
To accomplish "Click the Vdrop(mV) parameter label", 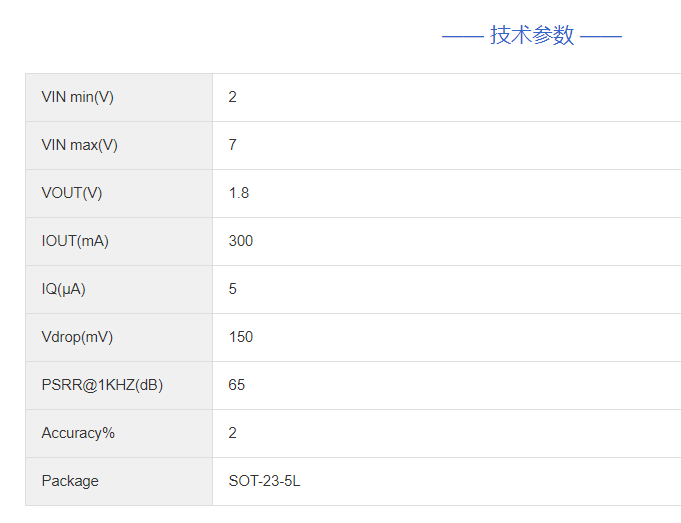I will point(77,337).
